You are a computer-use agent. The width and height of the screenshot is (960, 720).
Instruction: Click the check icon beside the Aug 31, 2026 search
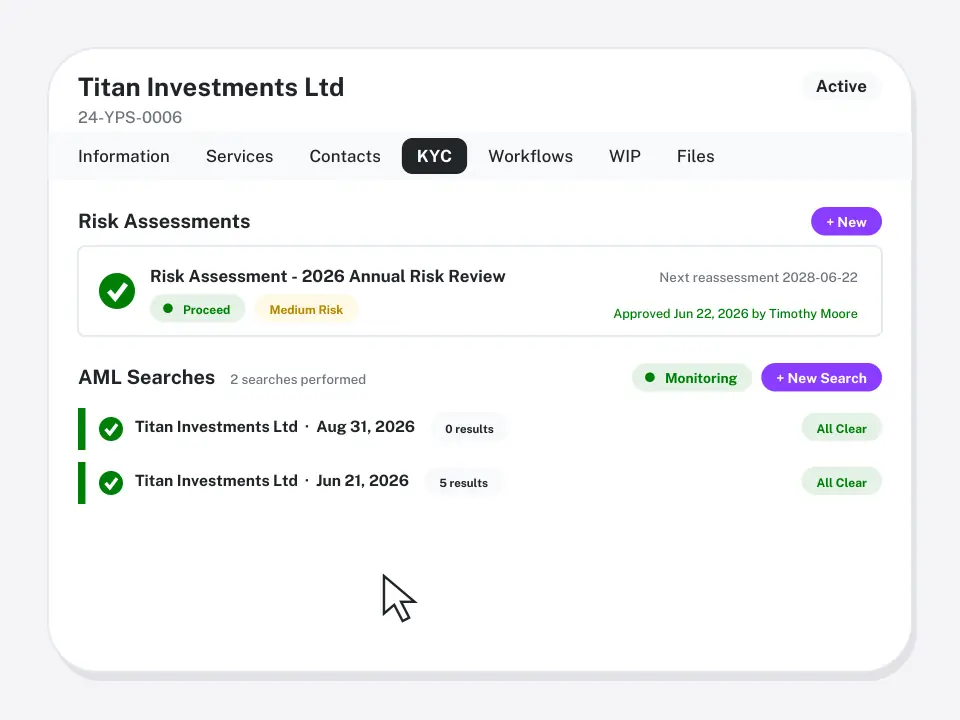111,429
